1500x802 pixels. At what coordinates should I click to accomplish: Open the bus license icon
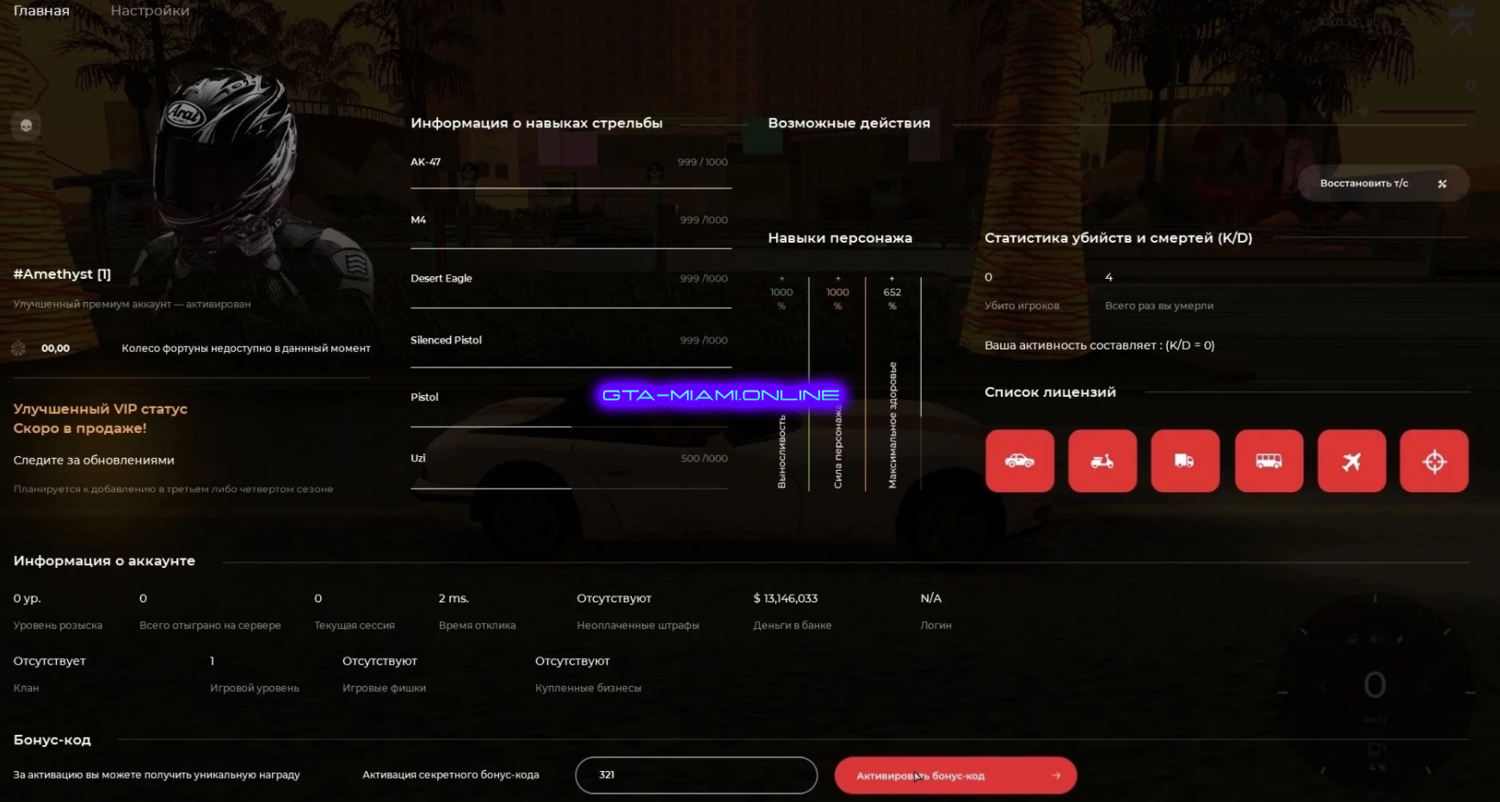click(1269, 461)
